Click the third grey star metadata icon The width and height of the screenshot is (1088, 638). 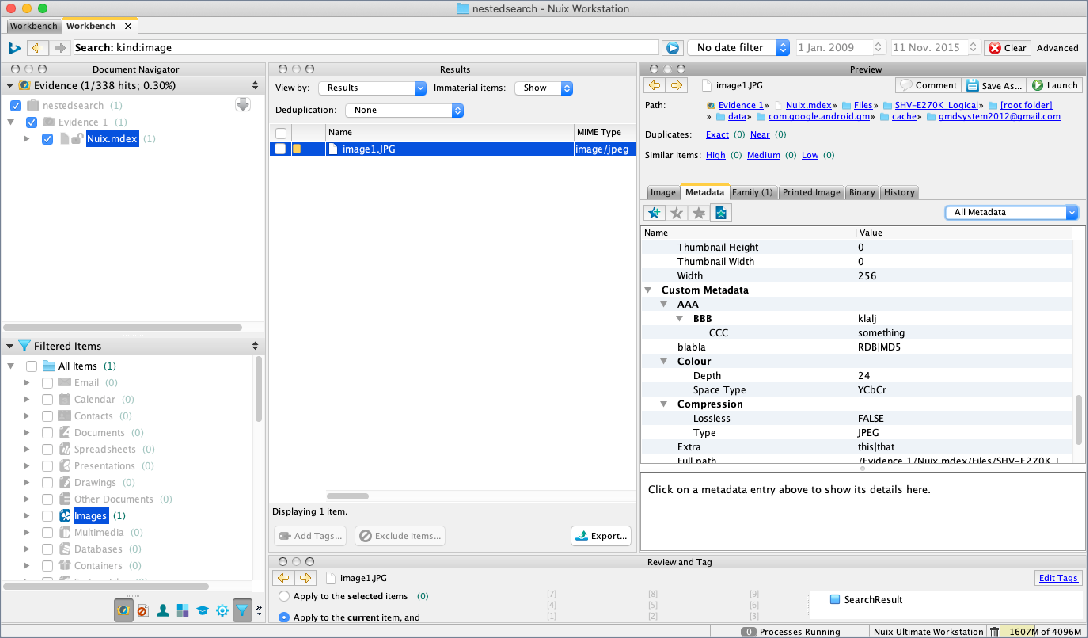(699, 212)
